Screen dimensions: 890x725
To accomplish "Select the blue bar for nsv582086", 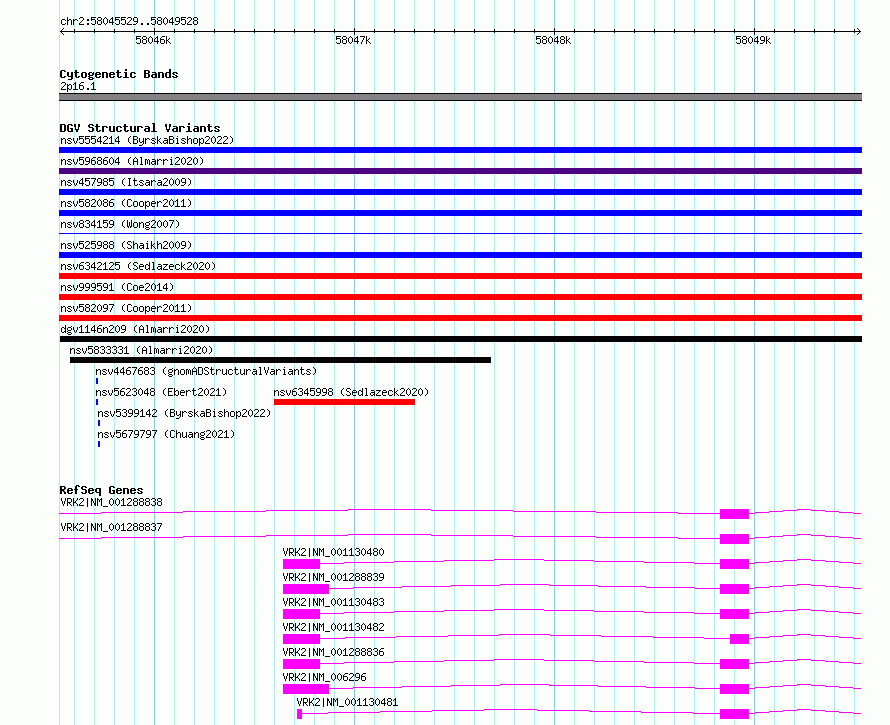I will (x=460, y=213).
